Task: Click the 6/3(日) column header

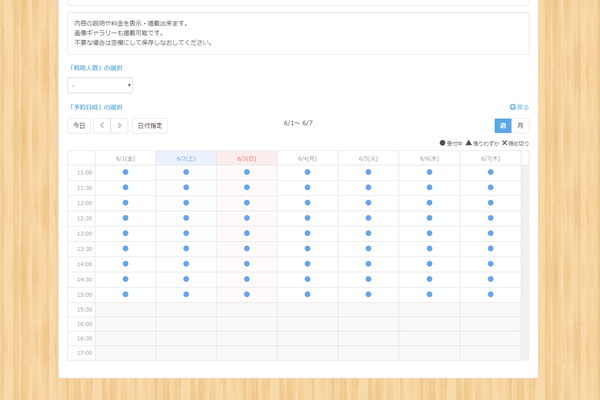Action: click(x=247, y=158)
